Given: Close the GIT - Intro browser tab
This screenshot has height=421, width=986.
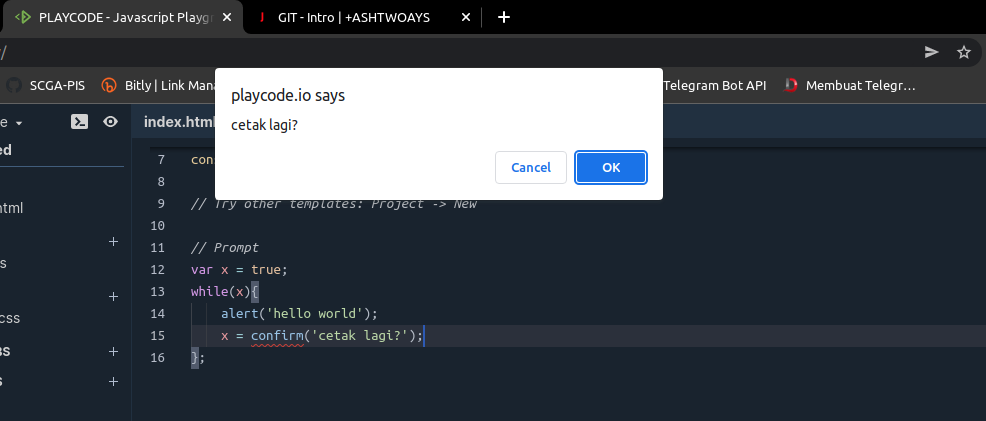Looking at the screenshot, I should (466, 18).
